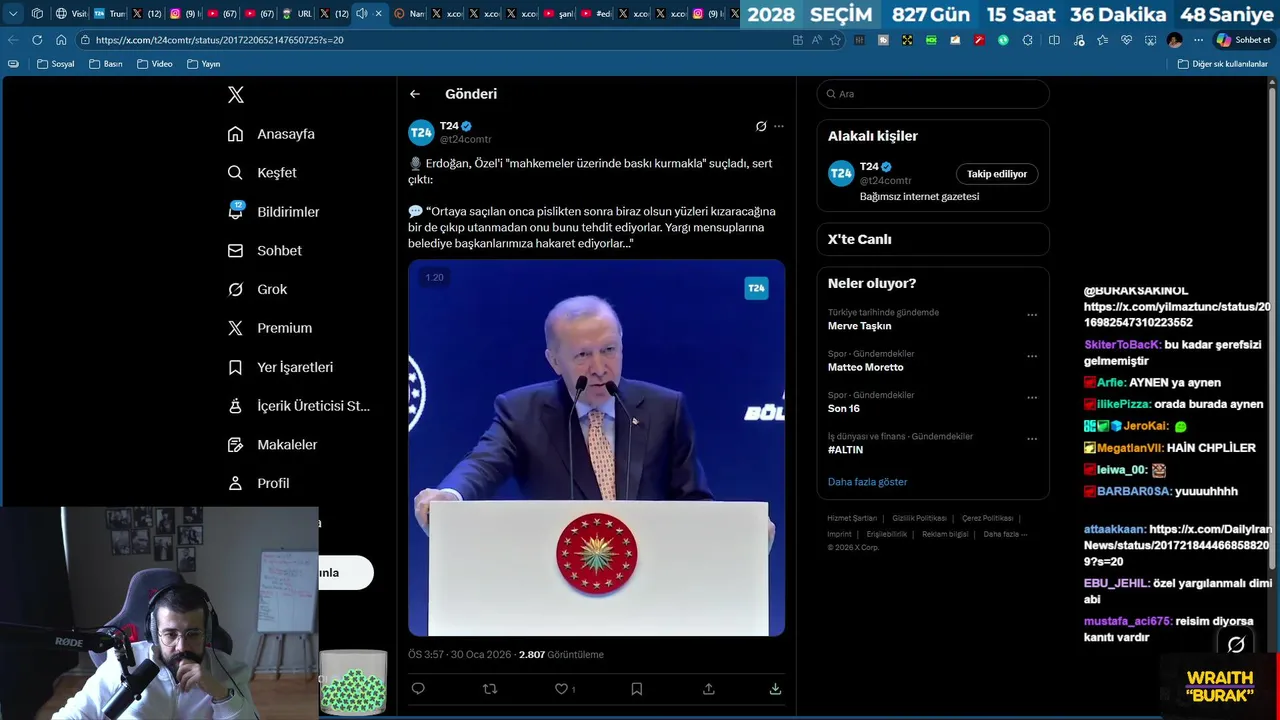Expand Daha fazla footer menu
Viewport: 1280px width, 720px height.
click(1005, 534)
